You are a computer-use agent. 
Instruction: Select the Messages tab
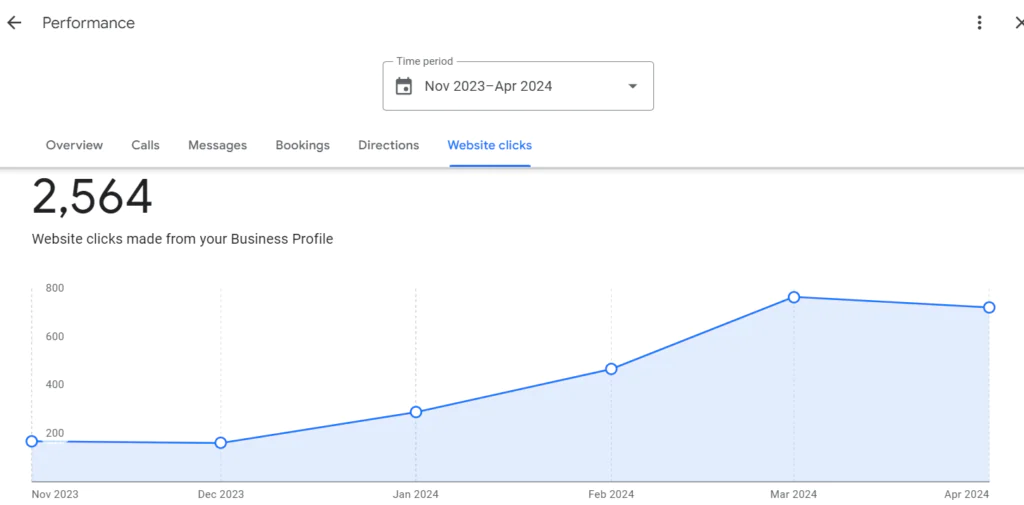click(217, 145)
